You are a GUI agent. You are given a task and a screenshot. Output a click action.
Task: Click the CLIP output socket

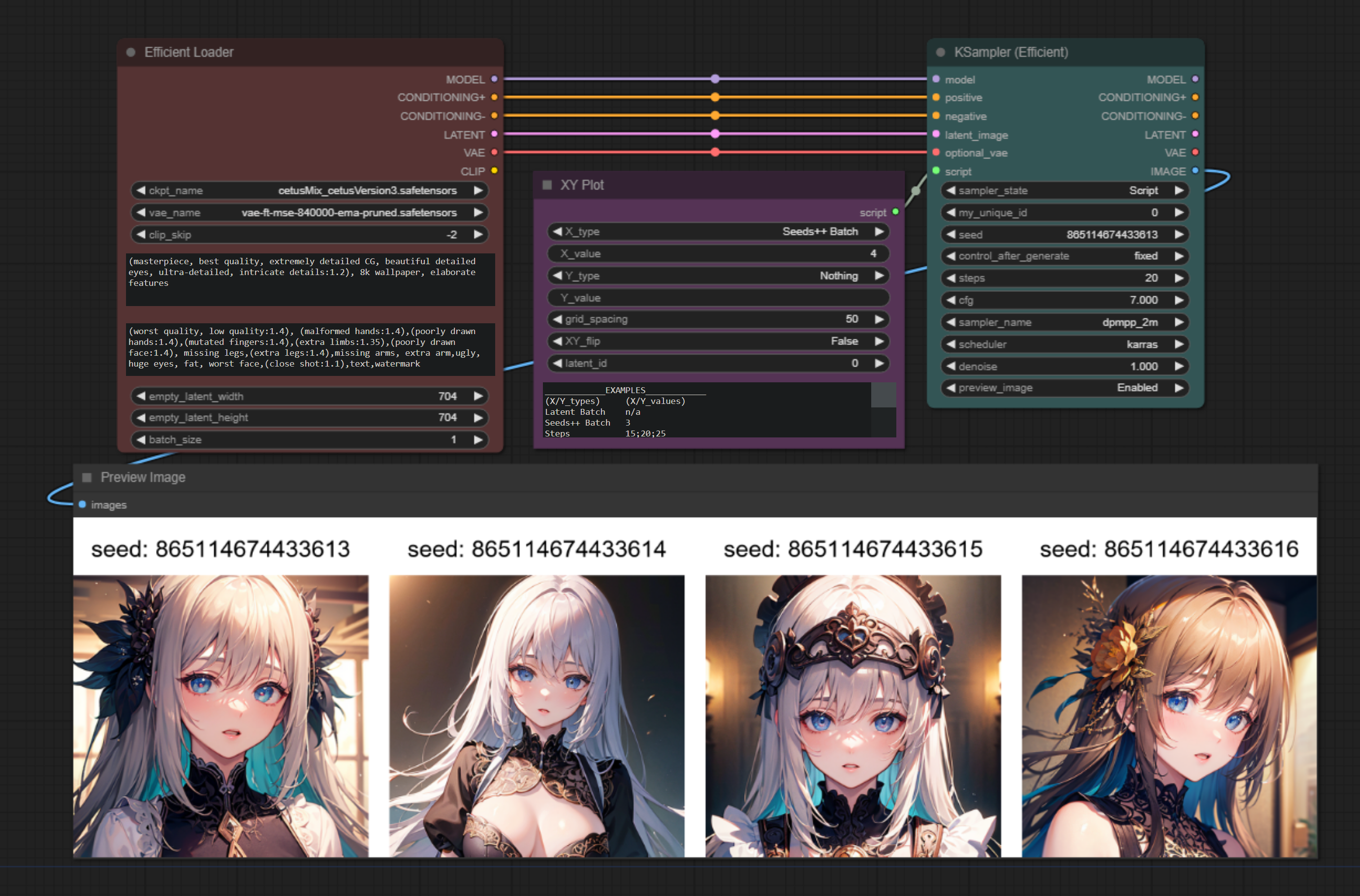pyautogui.click(x=494, y=171)
